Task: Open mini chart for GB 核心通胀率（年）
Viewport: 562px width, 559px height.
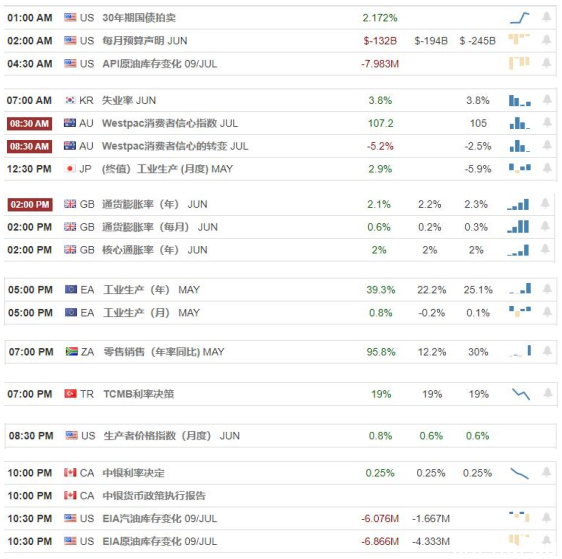Action: click(x=518, y=250)
